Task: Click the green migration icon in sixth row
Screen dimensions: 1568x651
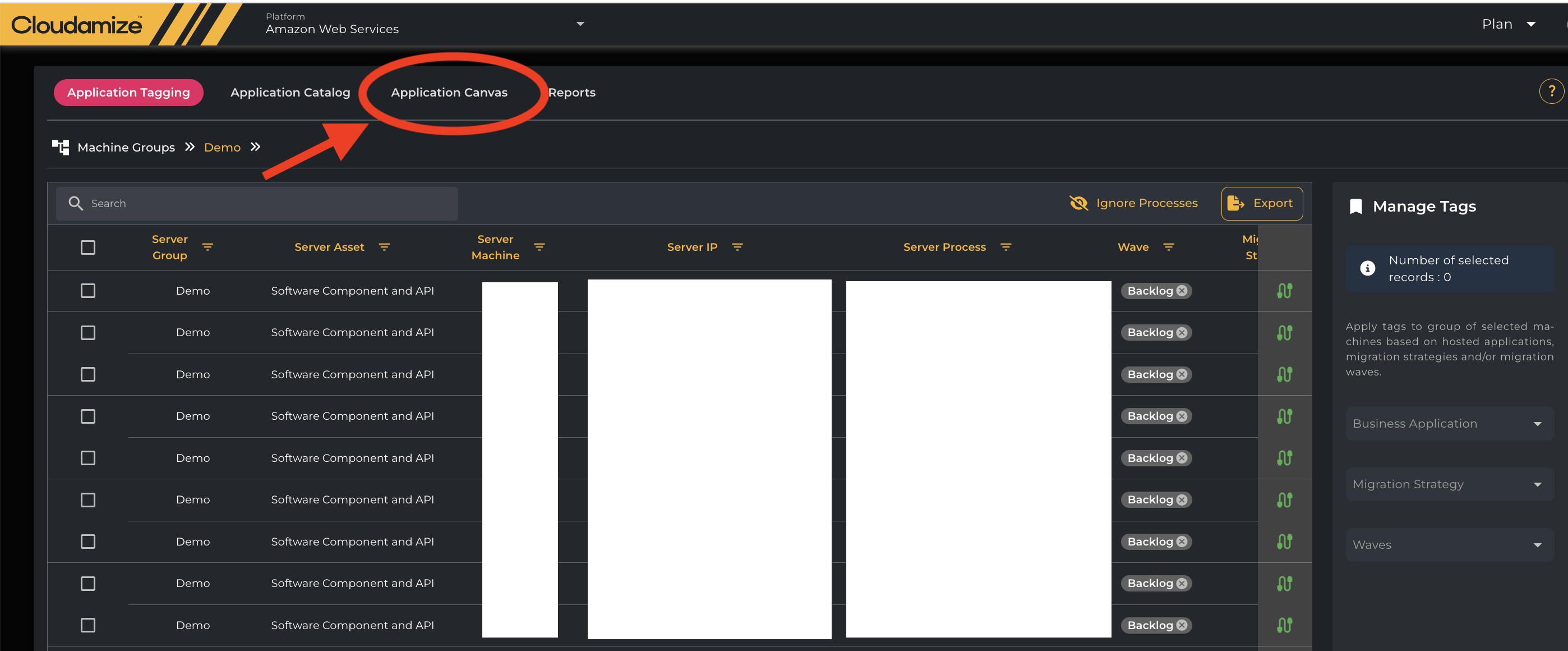Action: 1284,500
